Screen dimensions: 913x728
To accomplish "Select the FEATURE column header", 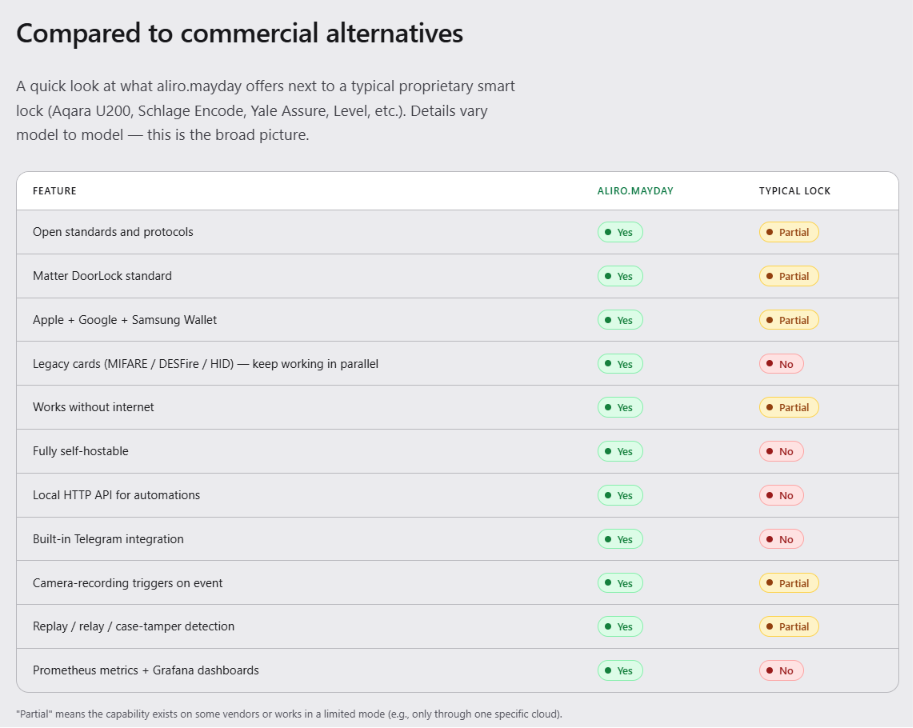I will 55,191.
